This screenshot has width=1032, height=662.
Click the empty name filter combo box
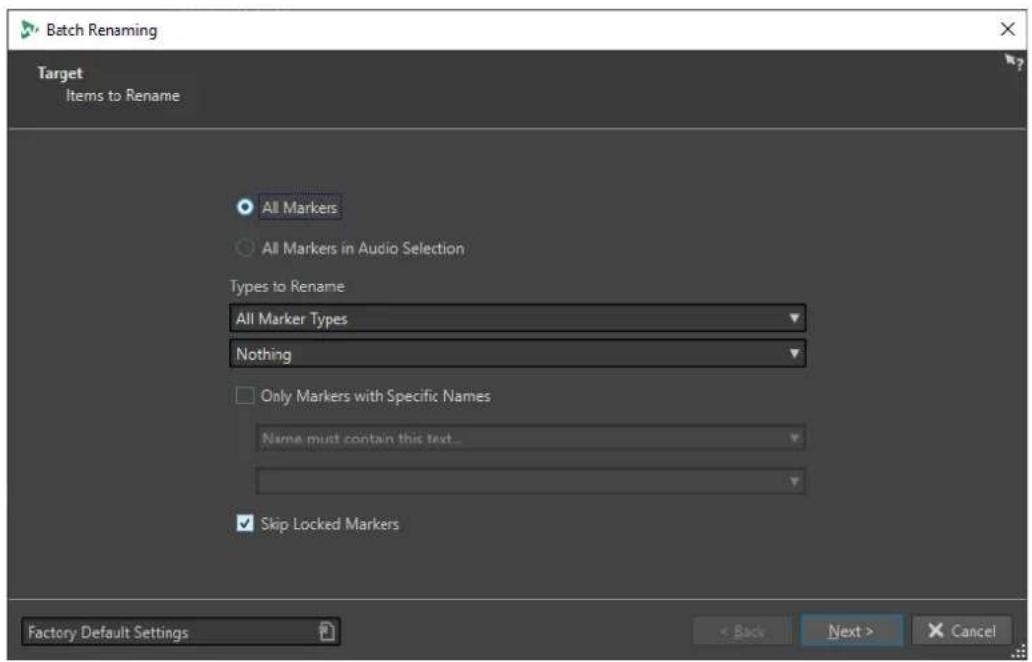tap(530, 481)
